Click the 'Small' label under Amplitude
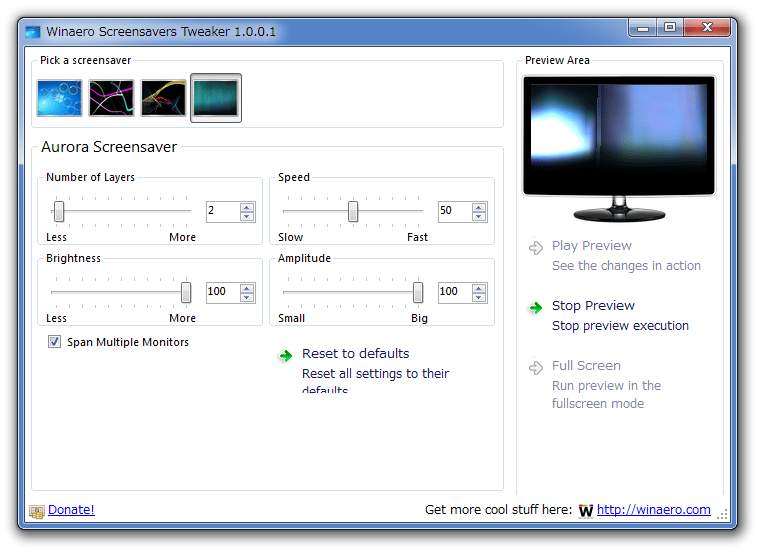Screen dimensions: 760x553 click(291, 318)
